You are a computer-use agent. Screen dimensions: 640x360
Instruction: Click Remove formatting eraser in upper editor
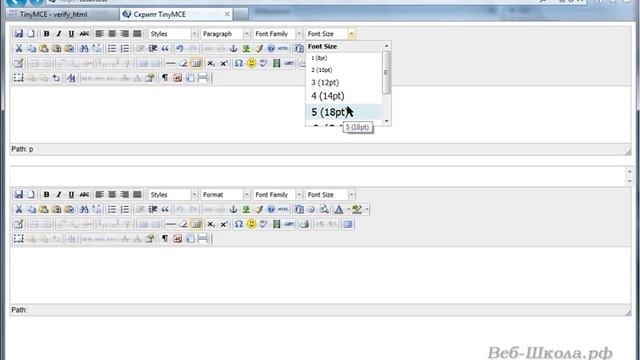pyautogui.click(x=183, y=63)
